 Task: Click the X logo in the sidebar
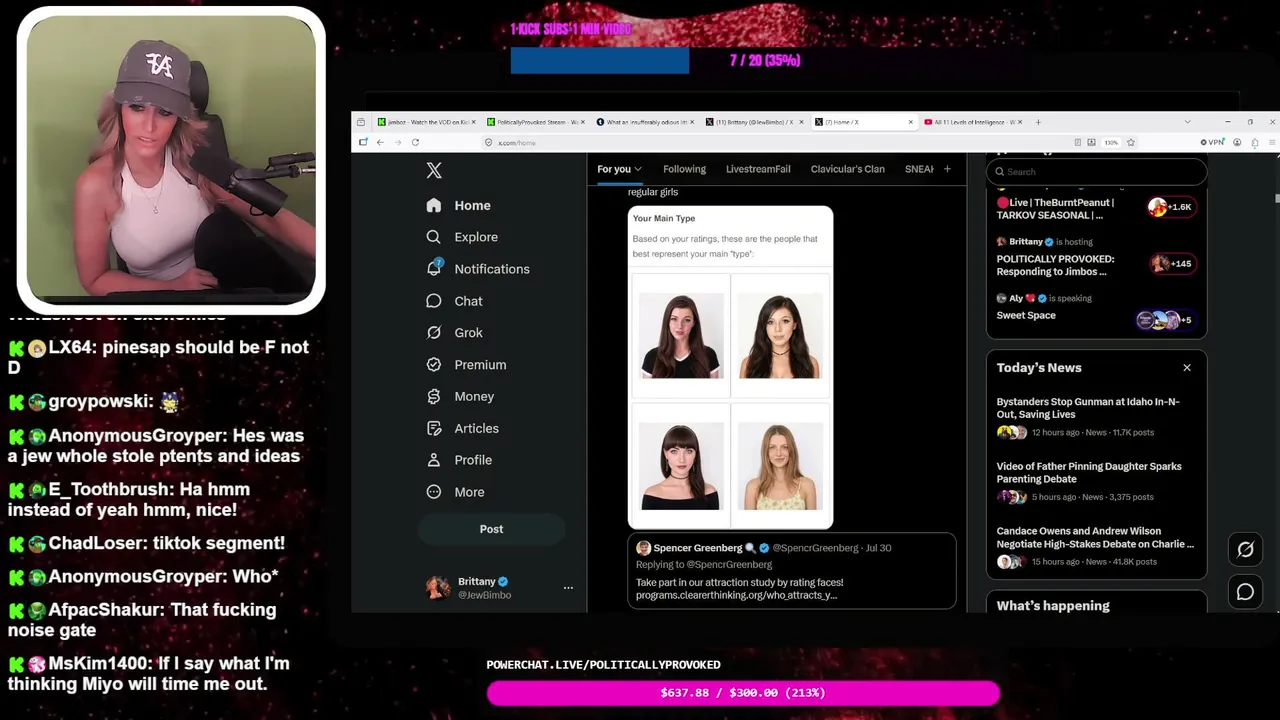coord(434,170)
